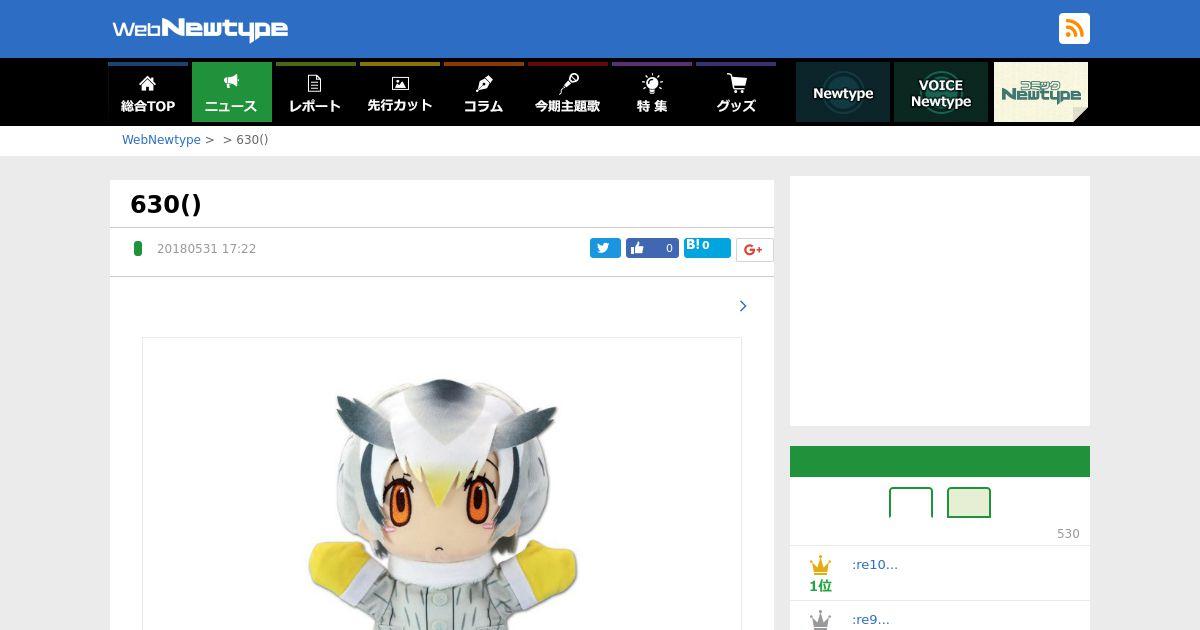Image resolution: width=1200 pixels, height=630 pixels.
Task: Click the WebNewtype logo in the header
Action: click(x=200, y=29)
